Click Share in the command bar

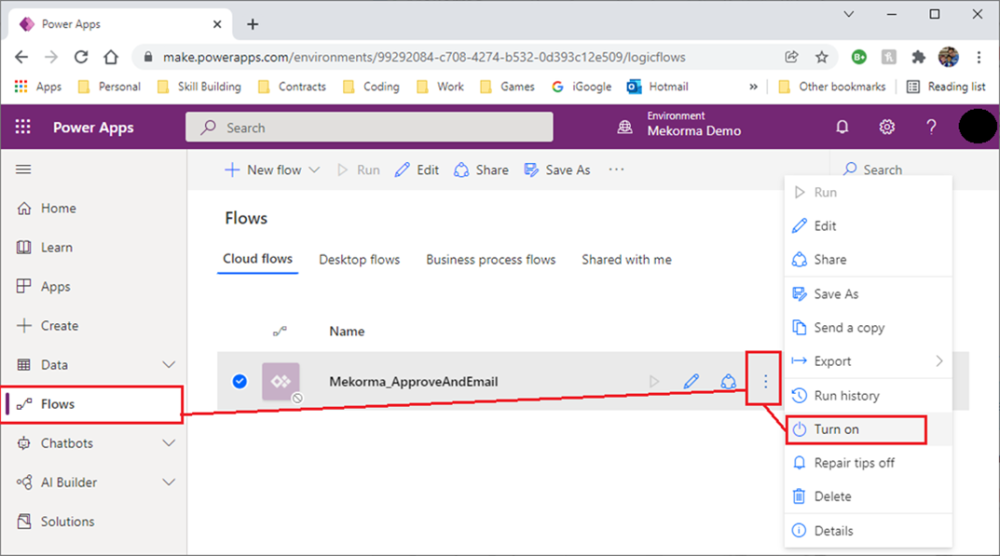tap(481, 170)
